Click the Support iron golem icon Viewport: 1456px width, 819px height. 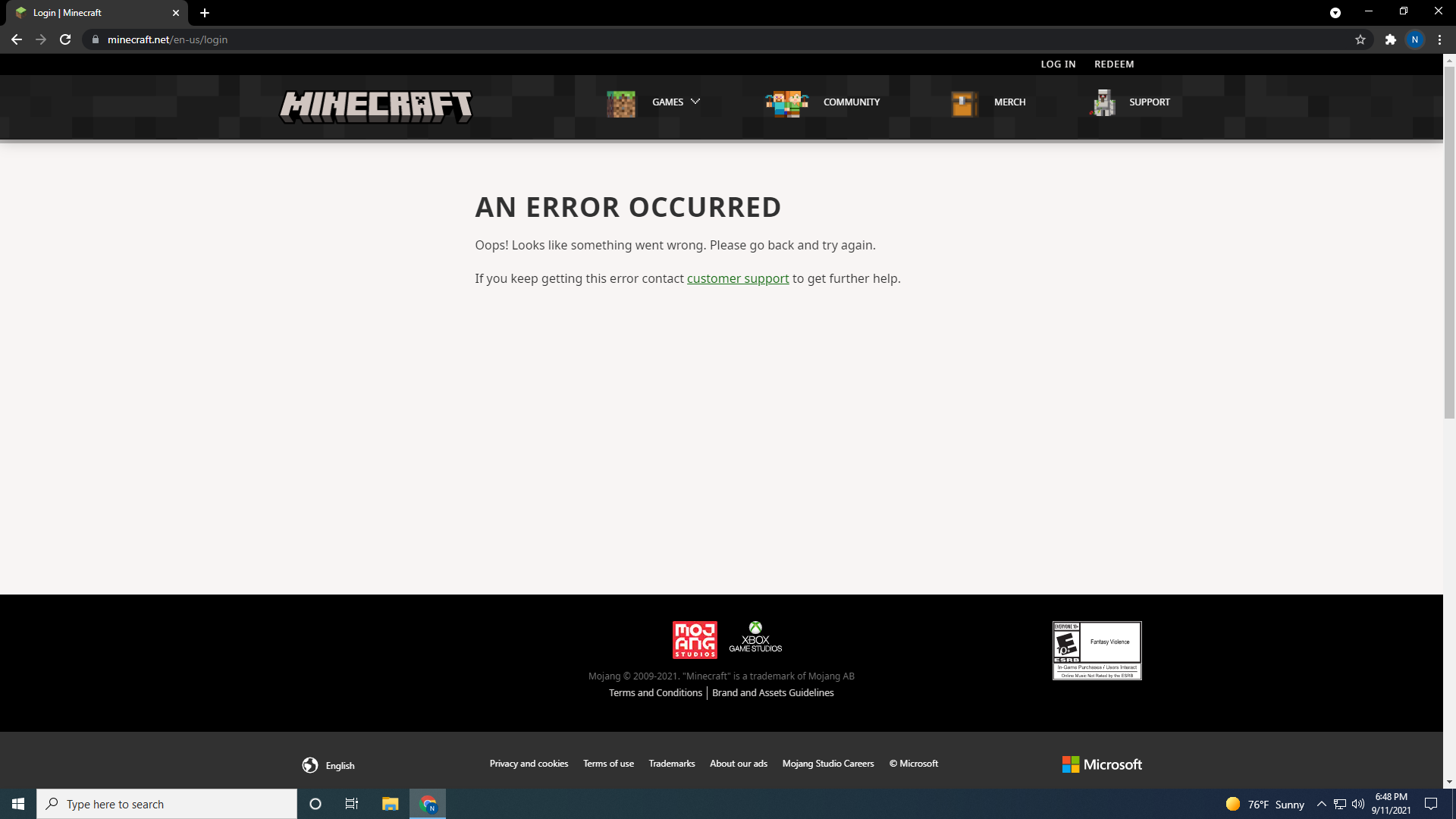tap(1103, 103)
